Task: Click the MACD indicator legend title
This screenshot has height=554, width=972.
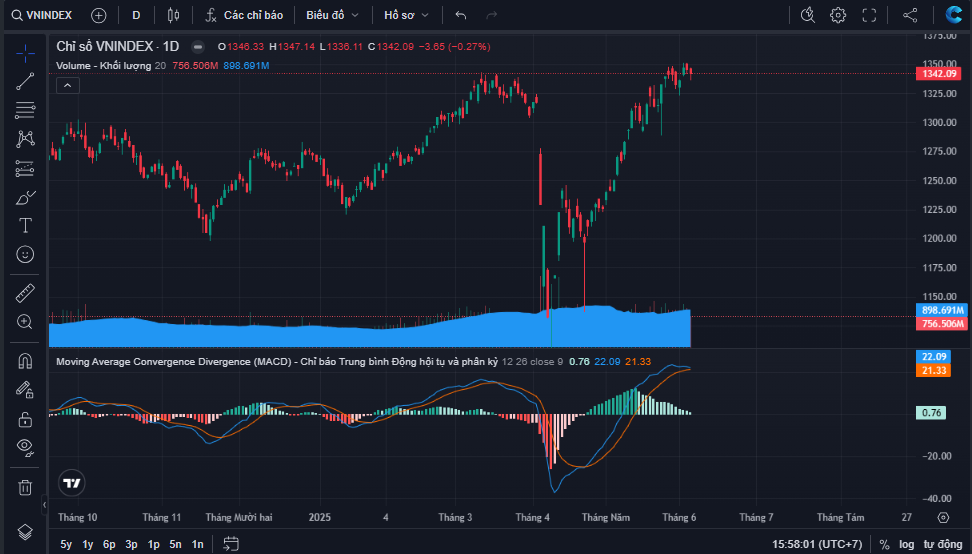Action: pos(277,361)
